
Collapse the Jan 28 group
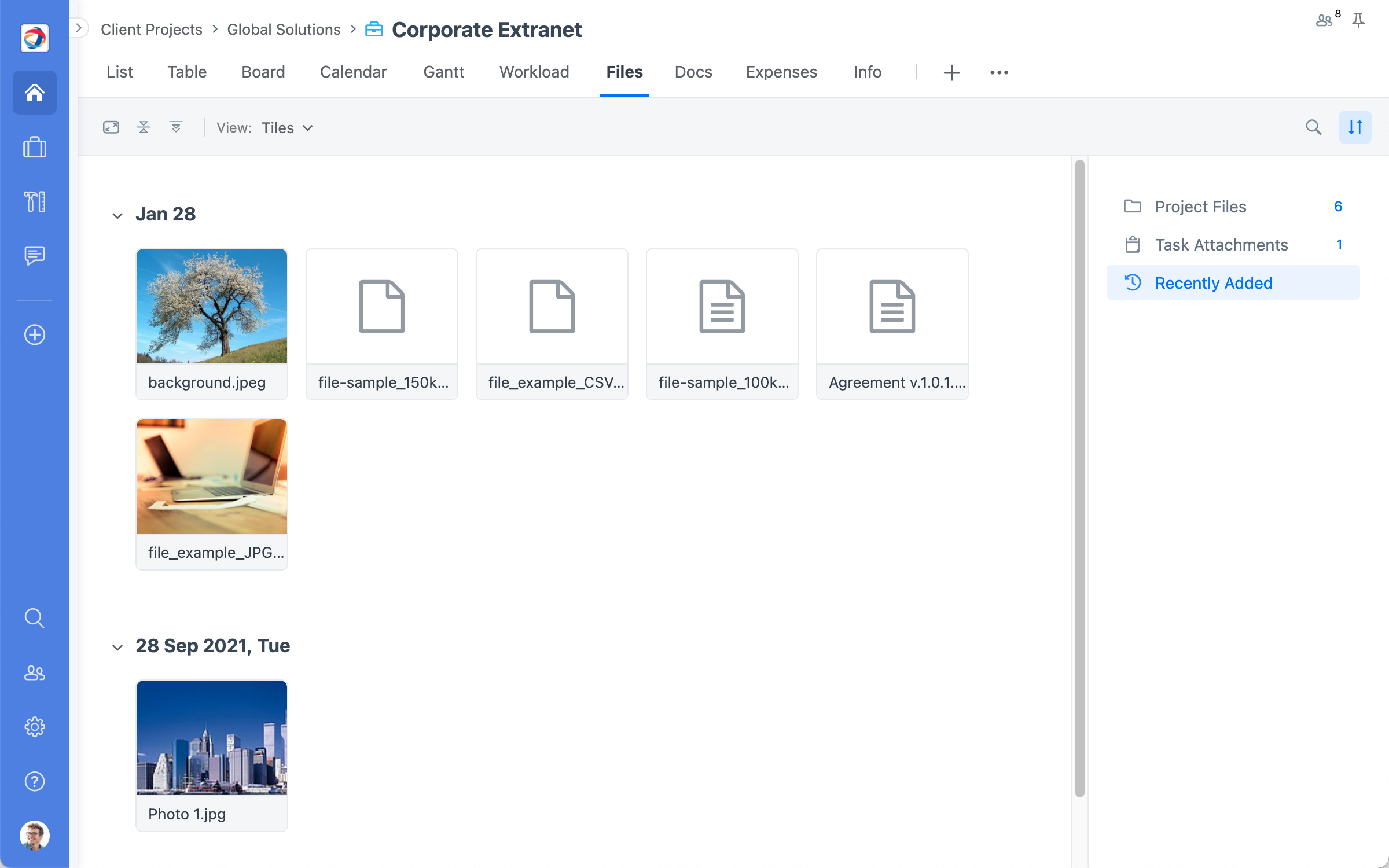click(117, 215)
